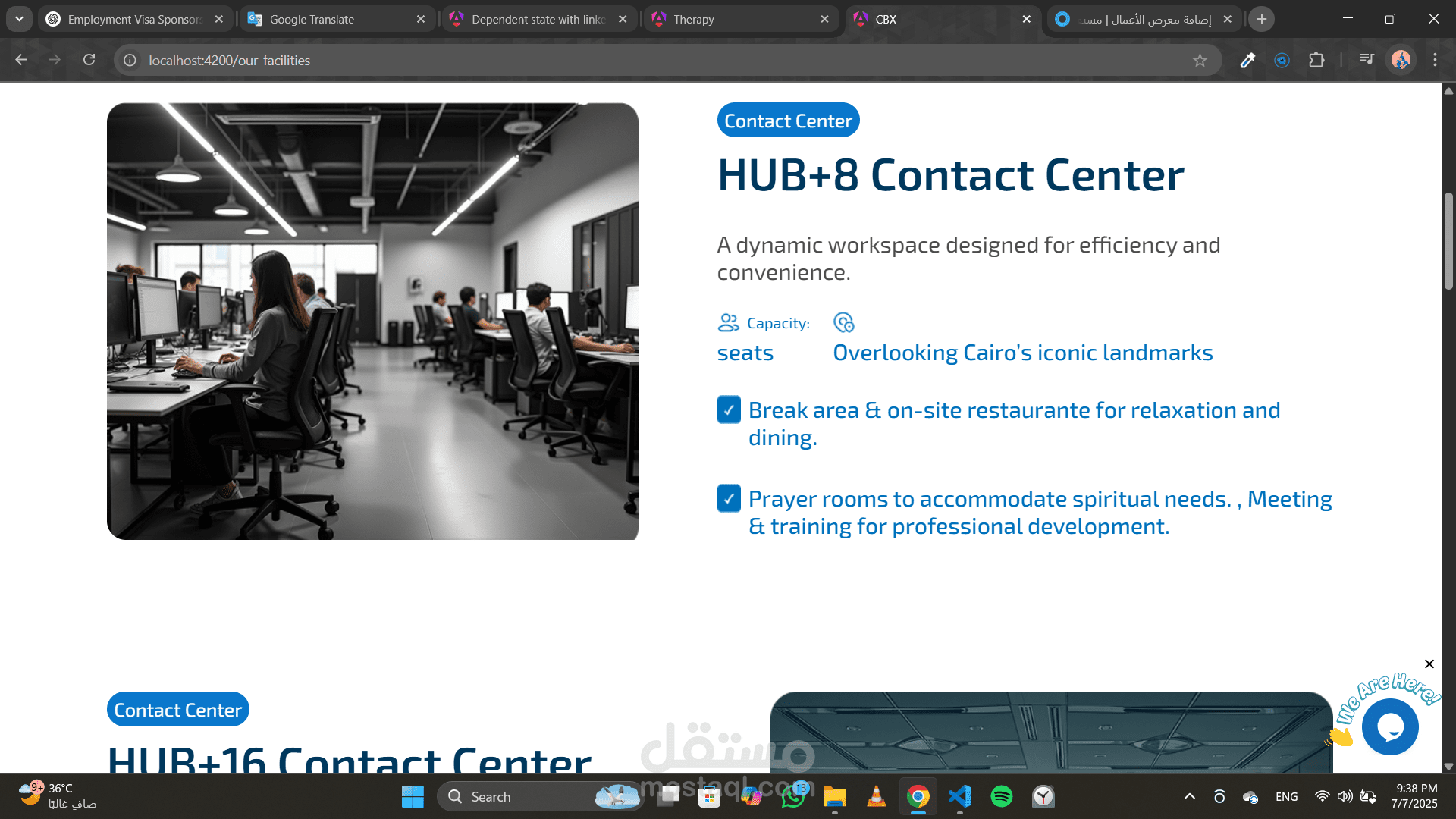Close the Google Translate tab
Viewport: 1456px width, 819px height.
tap(421, 19)
